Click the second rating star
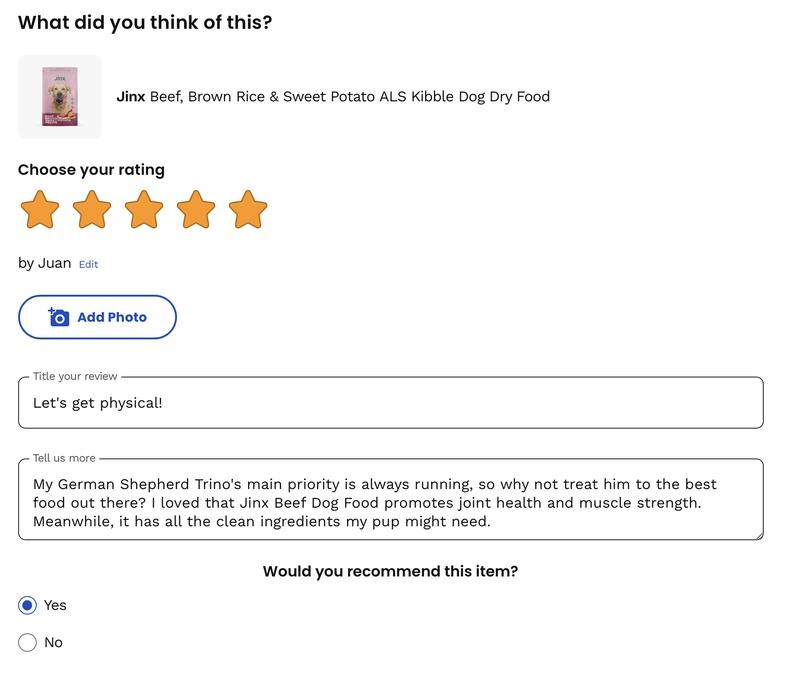 click(x=92, y=210)
